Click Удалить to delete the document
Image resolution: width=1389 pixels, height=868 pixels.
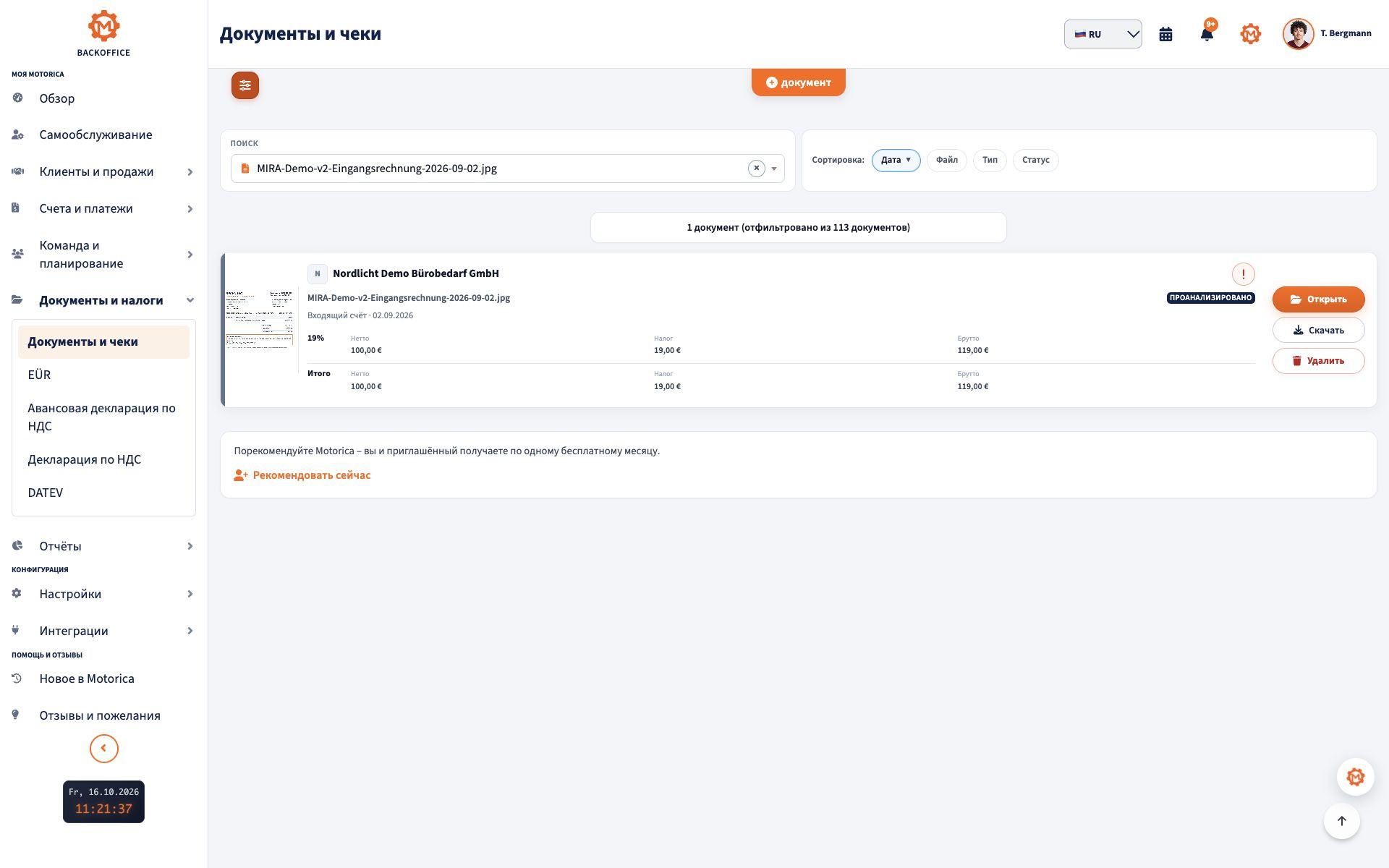tap(1318, 361)
